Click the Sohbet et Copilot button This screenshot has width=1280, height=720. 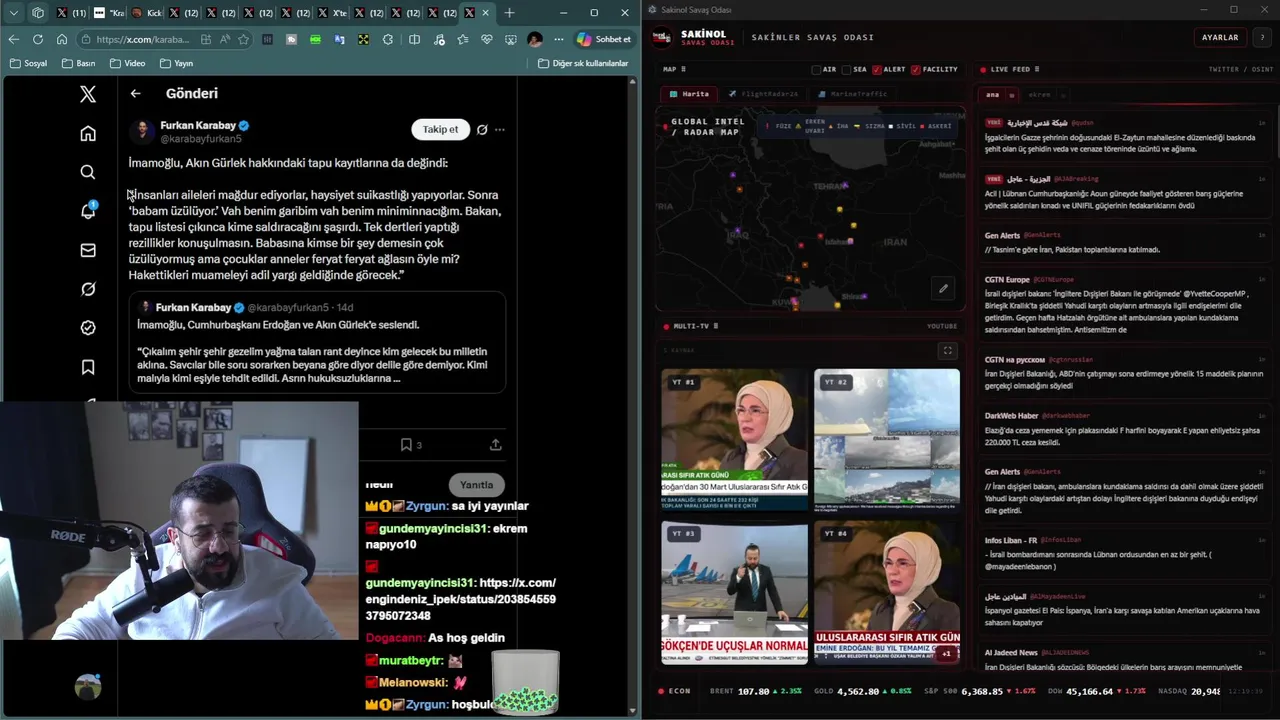pyautogui.click(x=603, y=39)
